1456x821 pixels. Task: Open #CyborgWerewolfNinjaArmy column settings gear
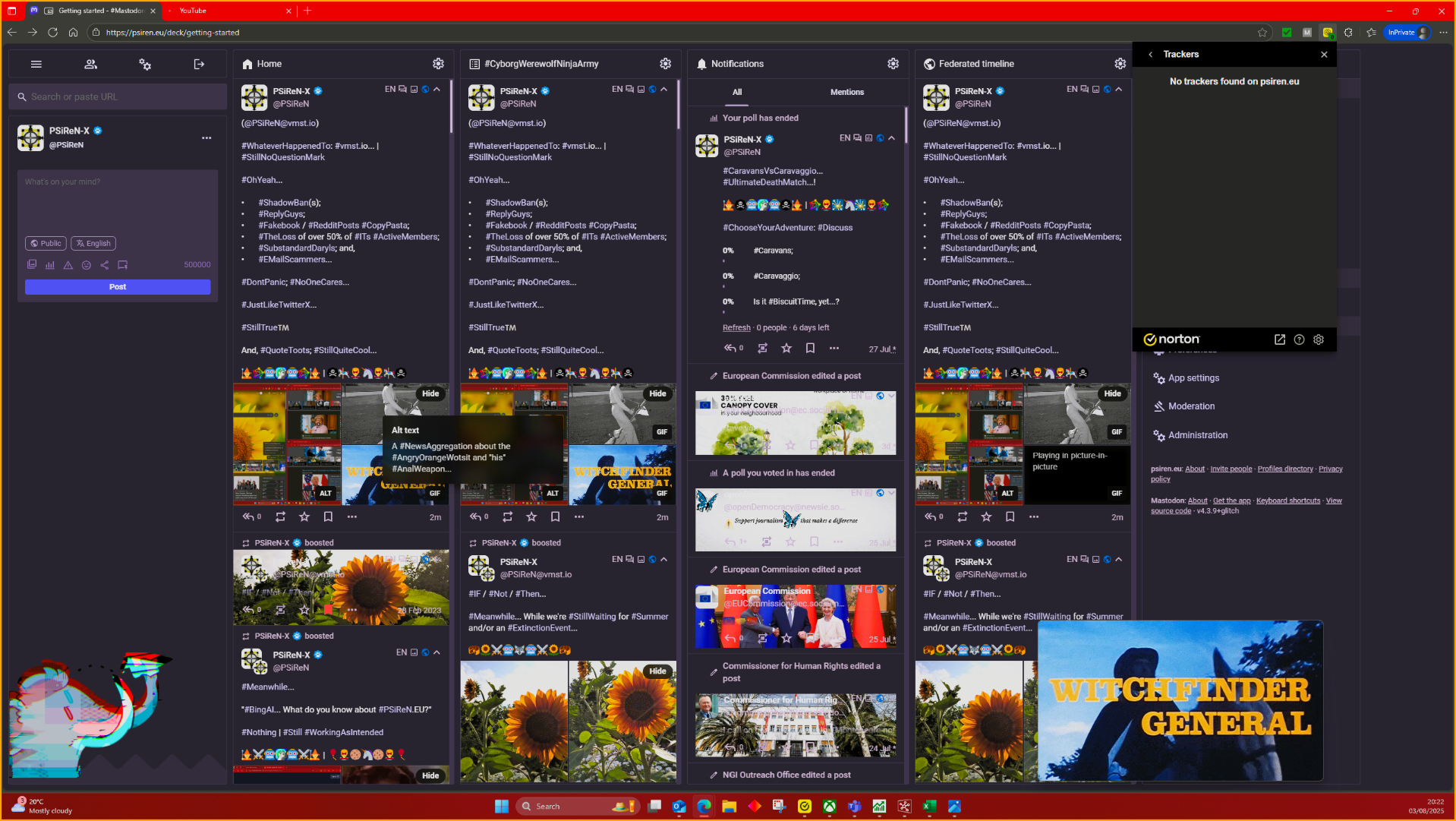(665, 64)
